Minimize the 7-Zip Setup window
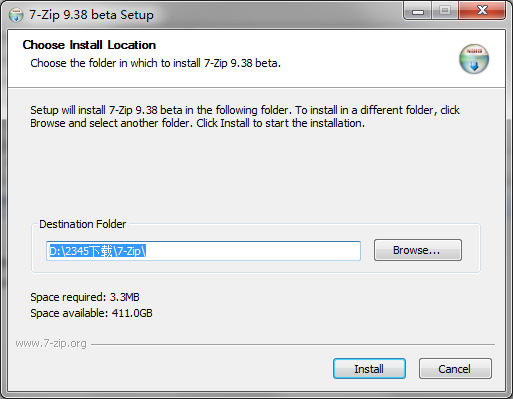This screenshot has height=399, width=513. click(x=418, y=11)
